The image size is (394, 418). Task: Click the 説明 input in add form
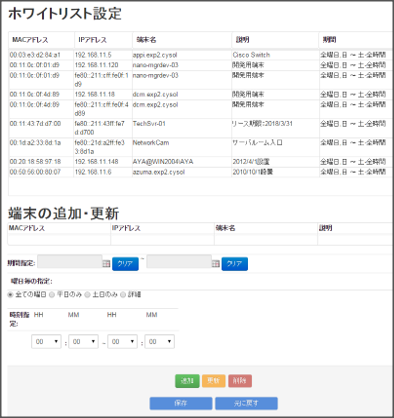pos(355,240)
